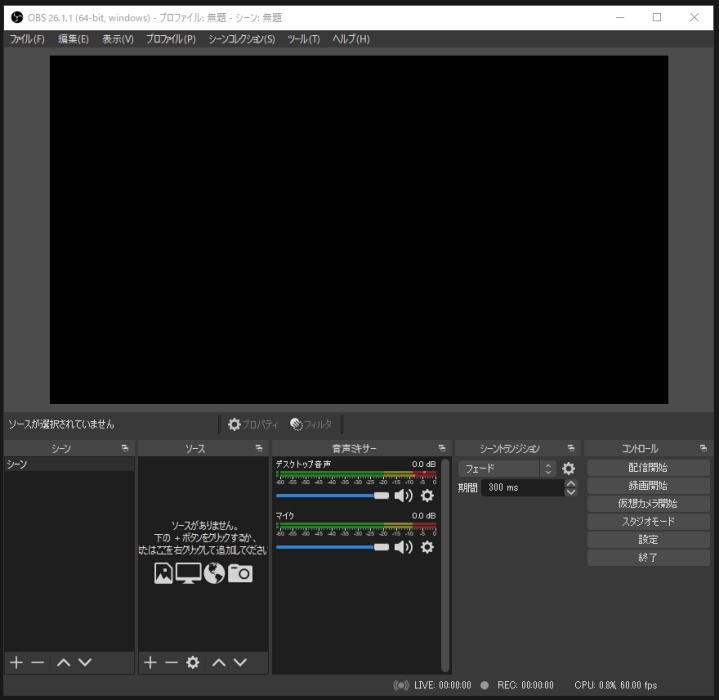Click the display capture monitor icon

188,573
